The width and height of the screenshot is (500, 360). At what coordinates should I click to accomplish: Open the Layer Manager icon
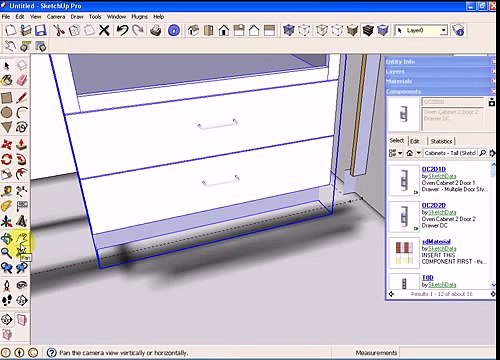tap(459, 31)
